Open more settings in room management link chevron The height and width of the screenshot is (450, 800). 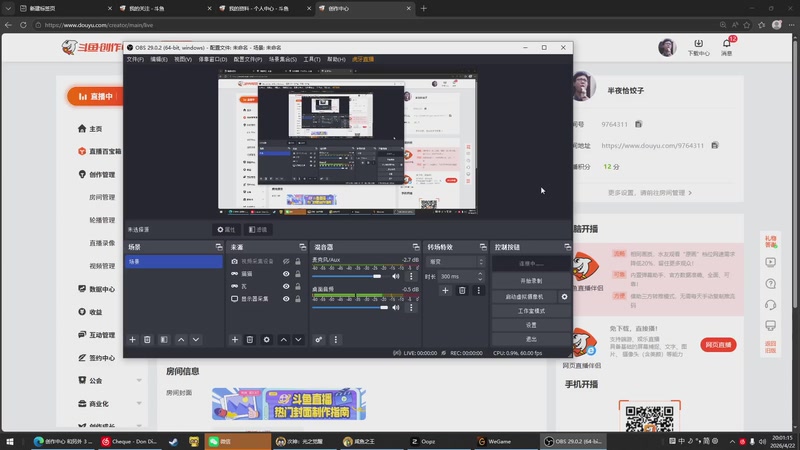click(x=690, y=193)
